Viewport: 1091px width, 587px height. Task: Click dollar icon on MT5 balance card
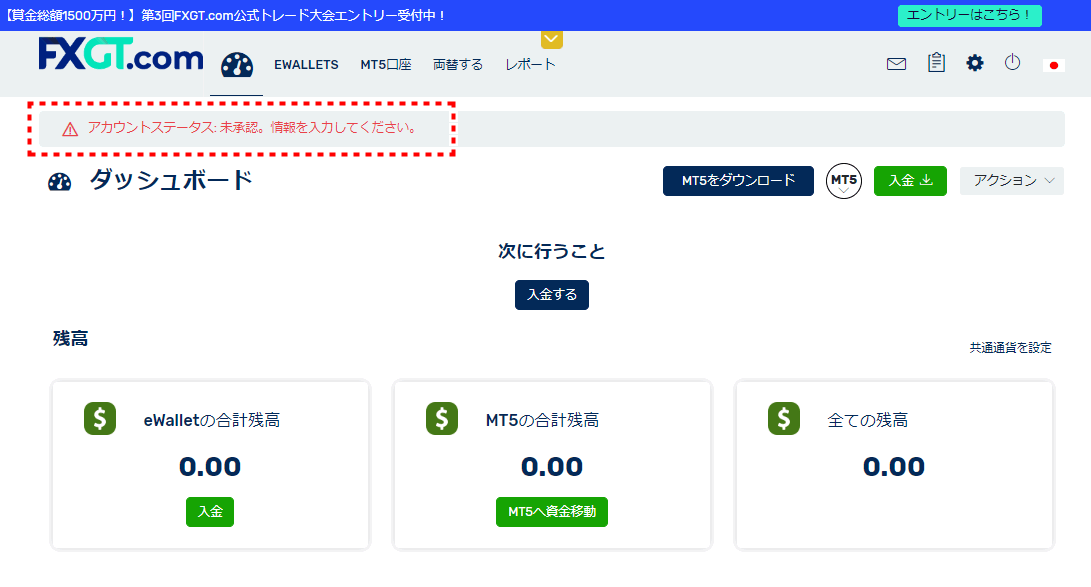[x=442, y=419]
